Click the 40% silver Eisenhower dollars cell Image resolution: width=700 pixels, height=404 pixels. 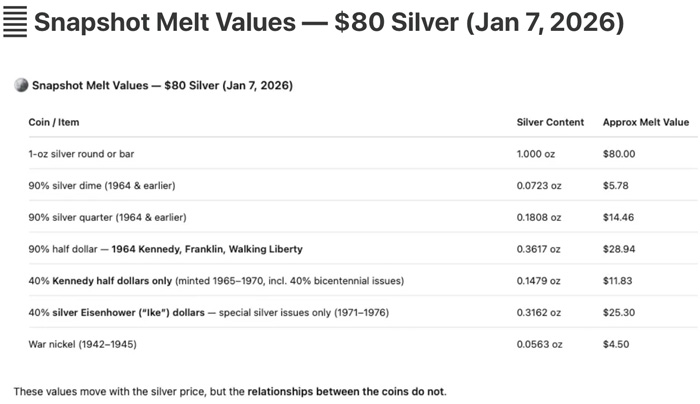209,313
